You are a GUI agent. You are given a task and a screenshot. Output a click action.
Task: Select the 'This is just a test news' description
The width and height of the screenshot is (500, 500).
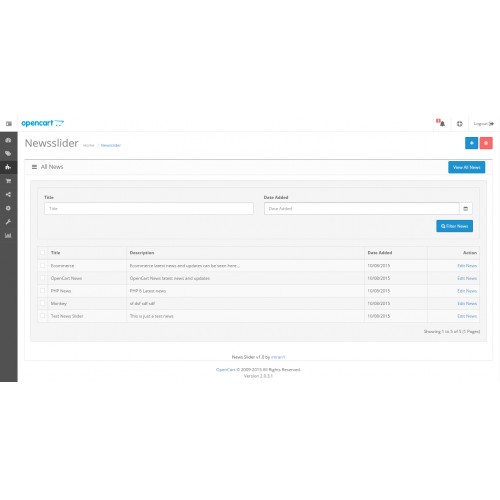point(152,316)
